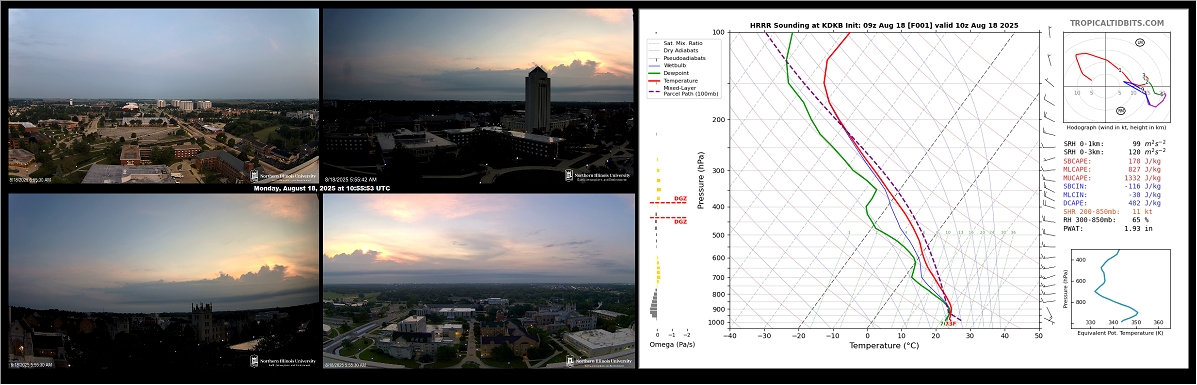
Task: Click the lower red DGZ label
Action: [680, 222]
